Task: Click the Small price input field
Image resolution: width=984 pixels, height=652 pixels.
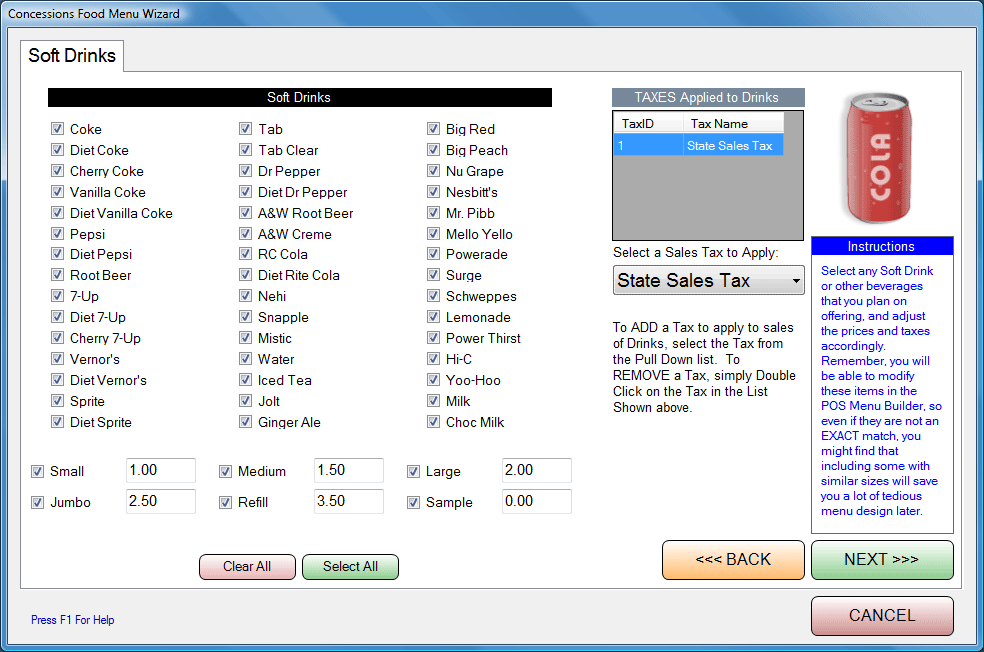Action: coord(161,470)
